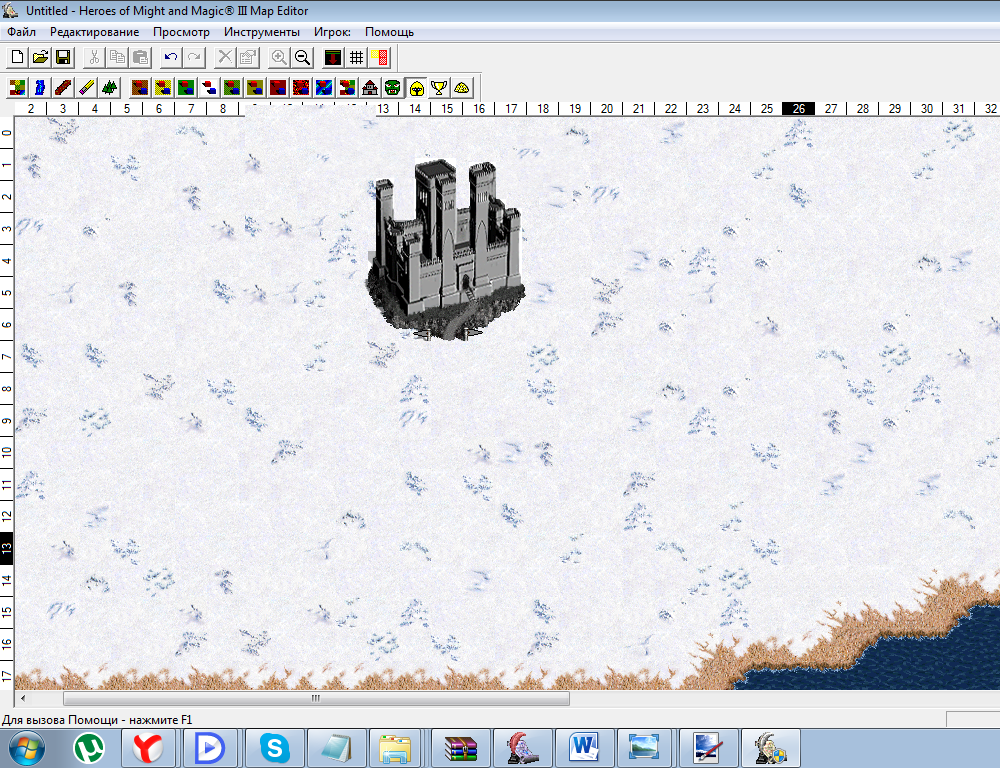The height and width of the screenshot is (768, 1000).
Task: Open the Просмотр menu
Action: [x=181, y=32]
